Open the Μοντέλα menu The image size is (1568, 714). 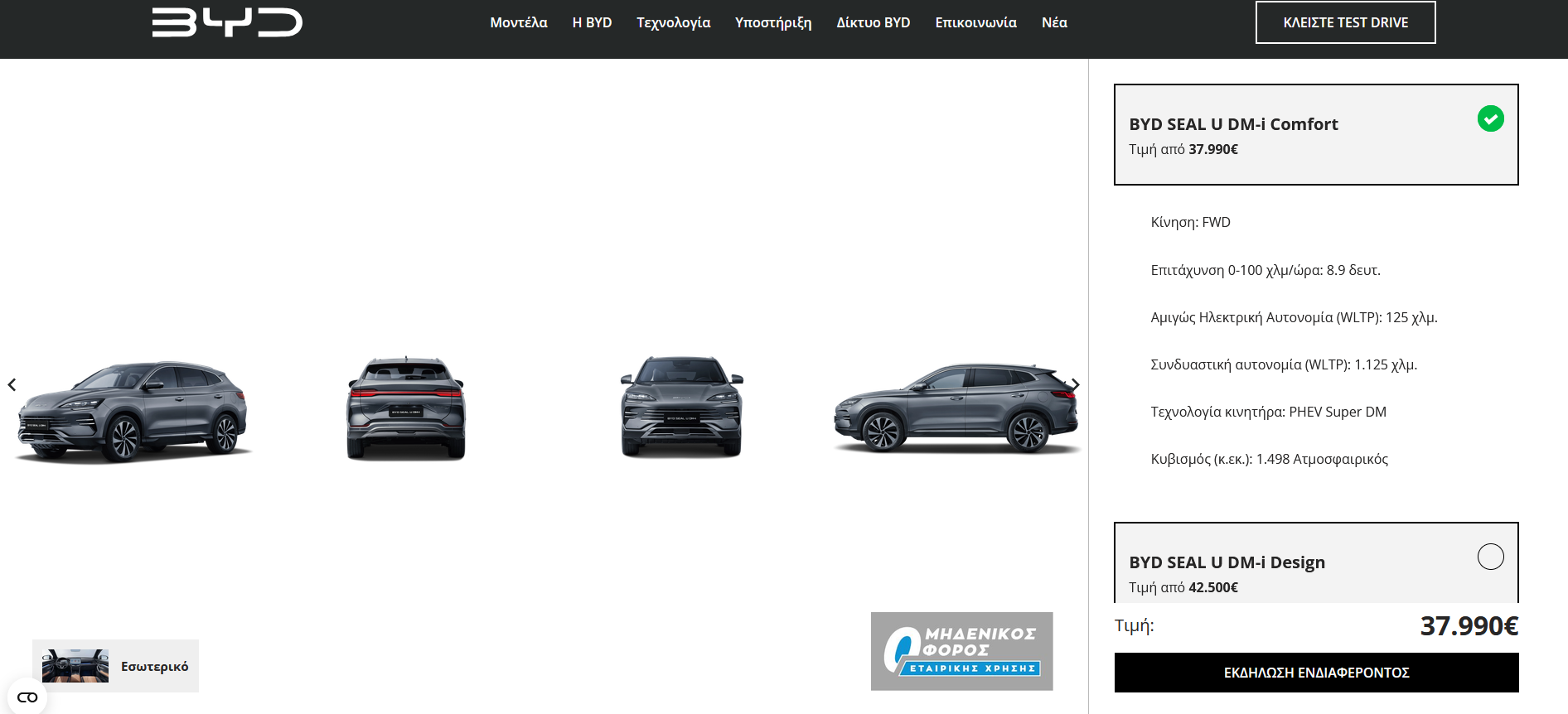519,22
